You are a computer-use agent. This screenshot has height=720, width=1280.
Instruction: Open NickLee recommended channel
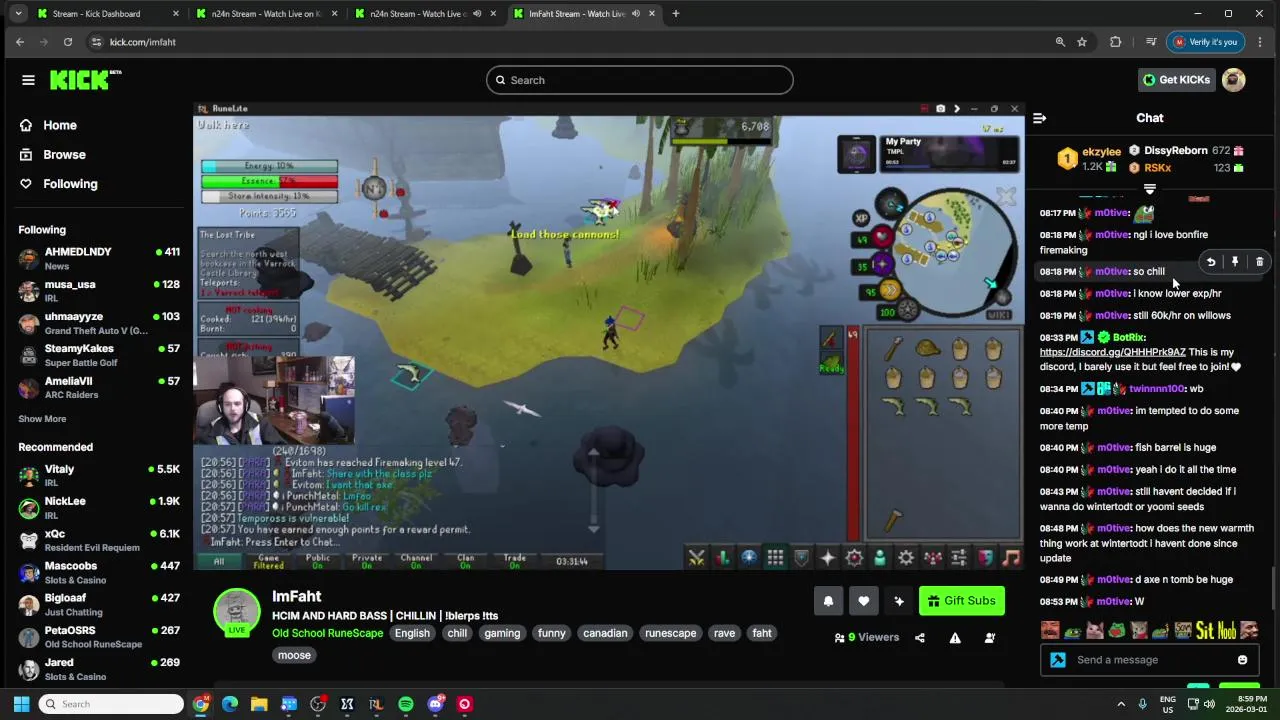point(98,507)
